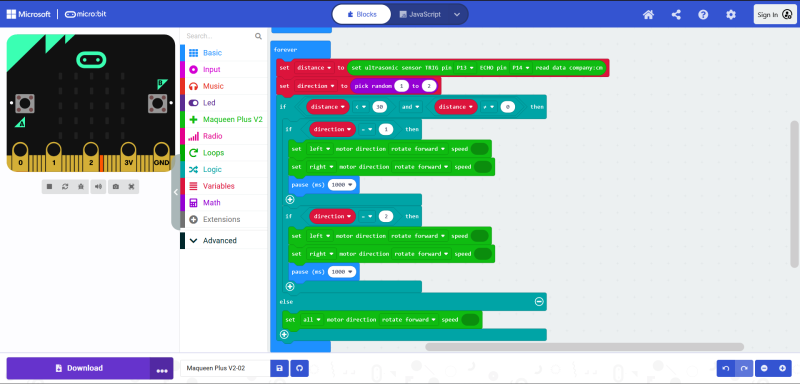Click the Microsoft logo link
The height and width of the screenshot is (384, 800).
pyautogui.click(x=29, y=14)
